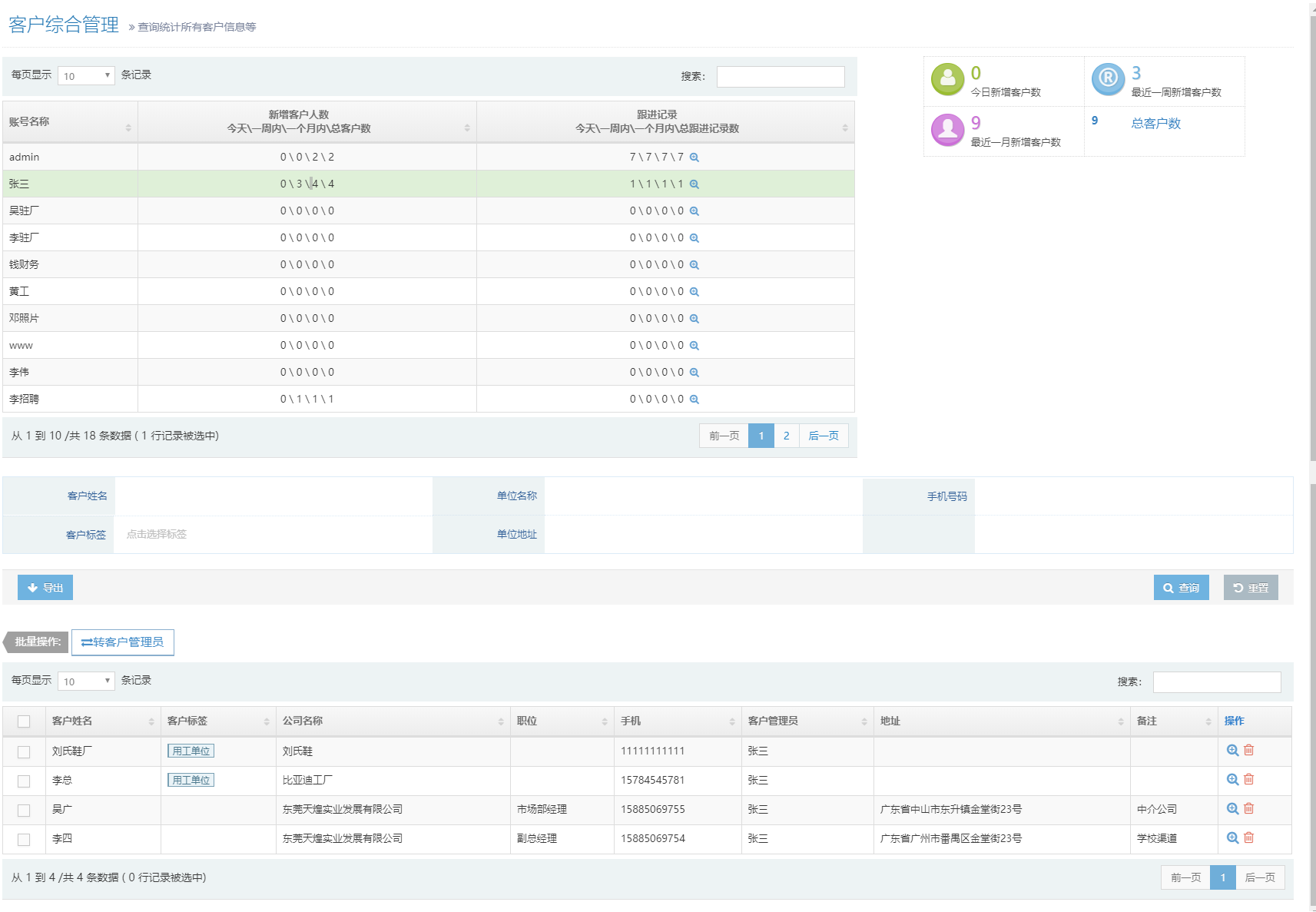The image size is (1316, 912).
Task: Open top table records-per-page dropdown
Action: coord(86,76)
